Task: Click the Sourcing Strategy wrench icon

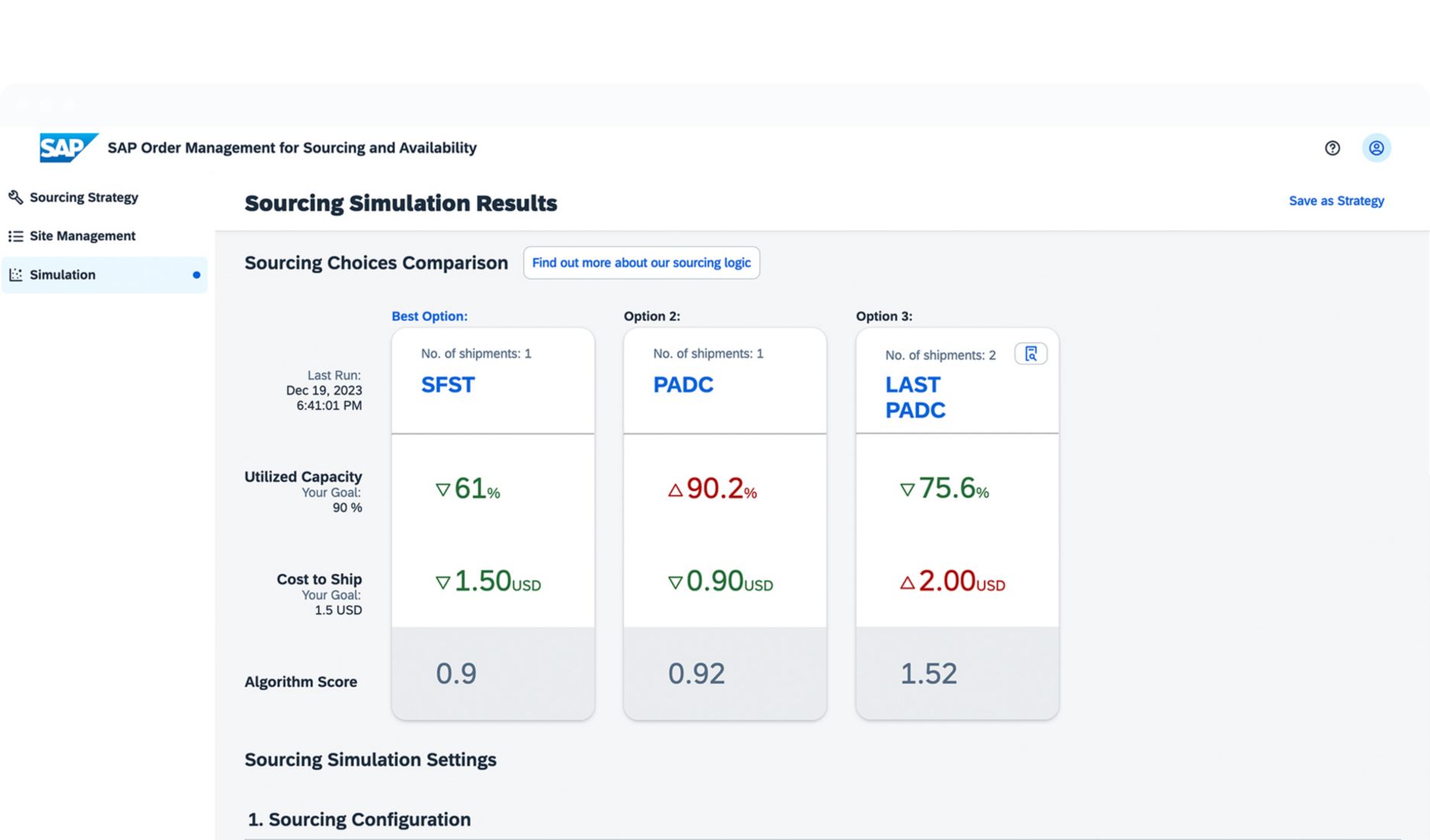Action: coord(15,198)
